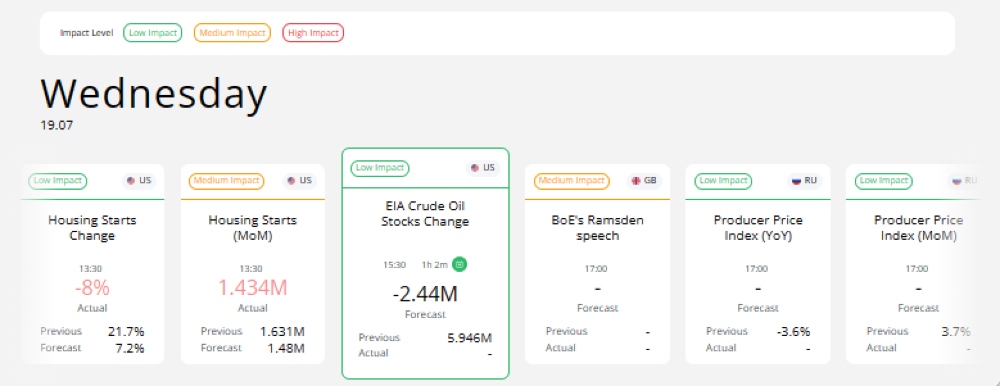Click the -2.44M forecast value
1000x386 pixels.
coord(425,294)
